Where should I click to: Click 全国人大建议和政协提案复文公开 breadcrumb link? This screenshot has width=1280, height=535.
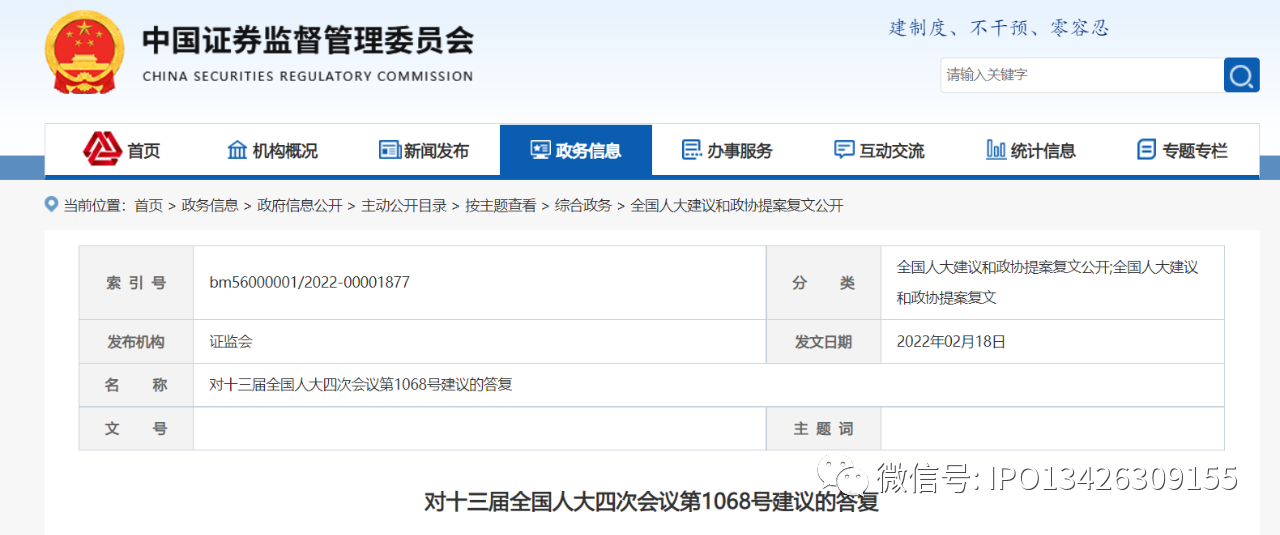[737, 205]
